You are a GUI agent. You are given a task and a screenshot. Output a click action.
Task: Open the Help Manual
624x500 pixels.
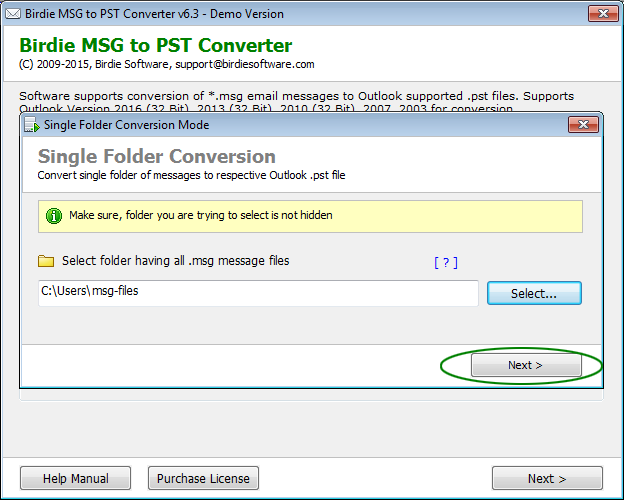(x=76, y=478)
